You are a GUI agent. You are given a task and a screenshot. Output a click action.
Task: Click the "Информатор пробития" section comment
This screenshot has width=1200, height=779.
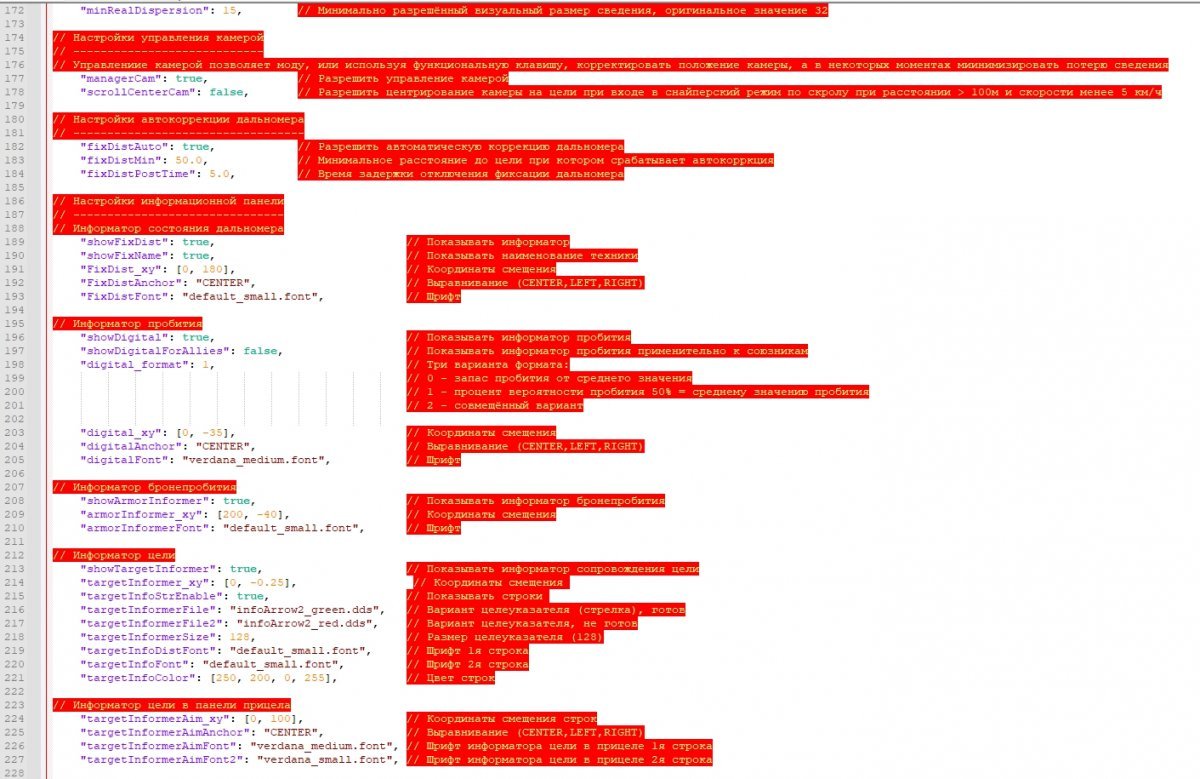[x=127, y=324]
